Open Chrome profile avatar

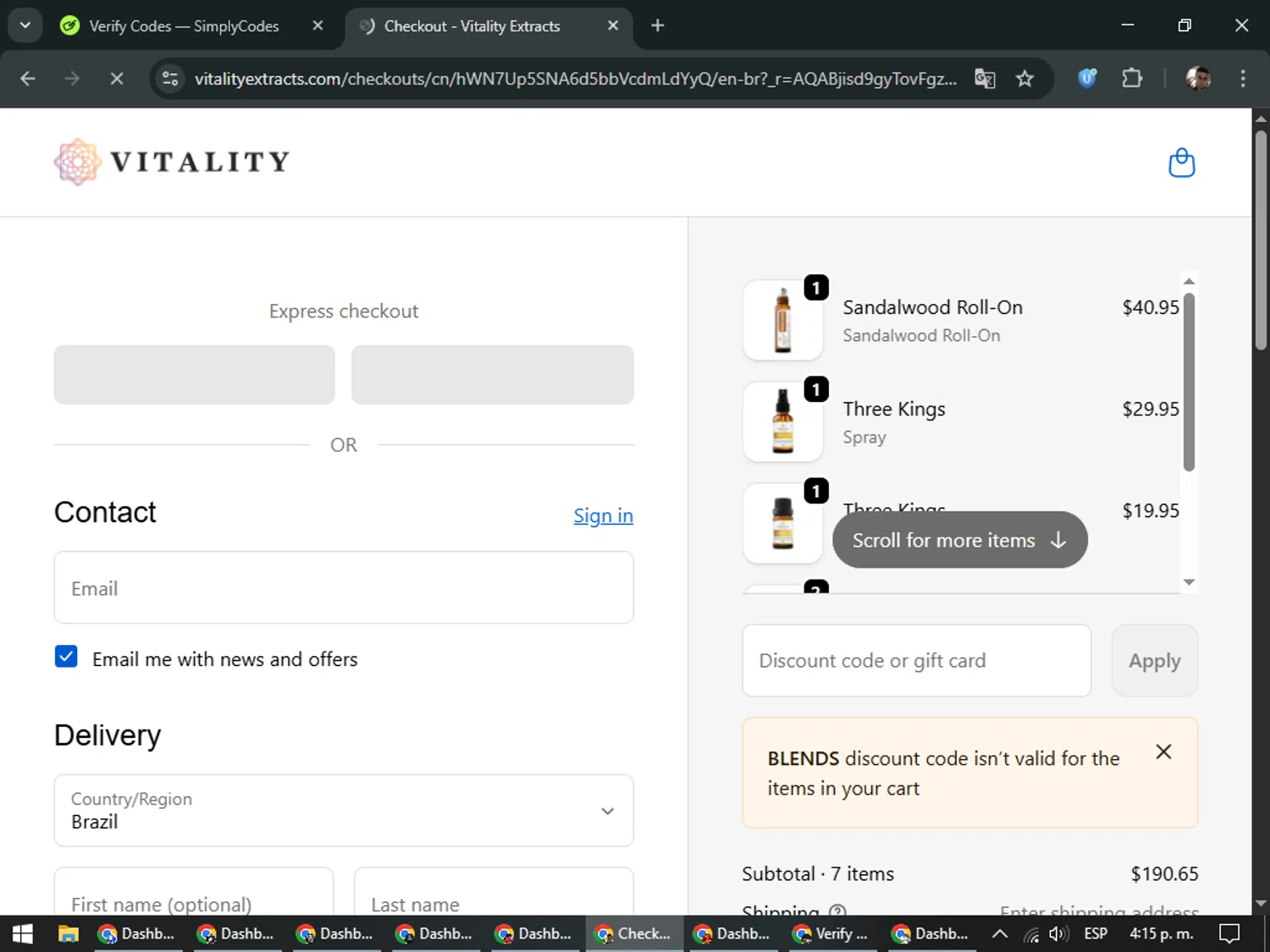1198,79
